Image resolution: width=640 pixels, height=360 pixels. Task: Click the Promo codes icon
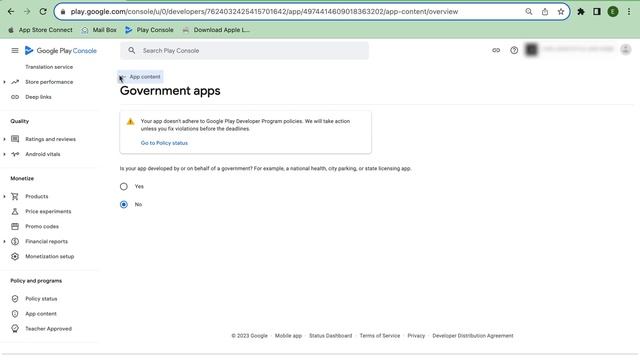[x=15, y=227]
